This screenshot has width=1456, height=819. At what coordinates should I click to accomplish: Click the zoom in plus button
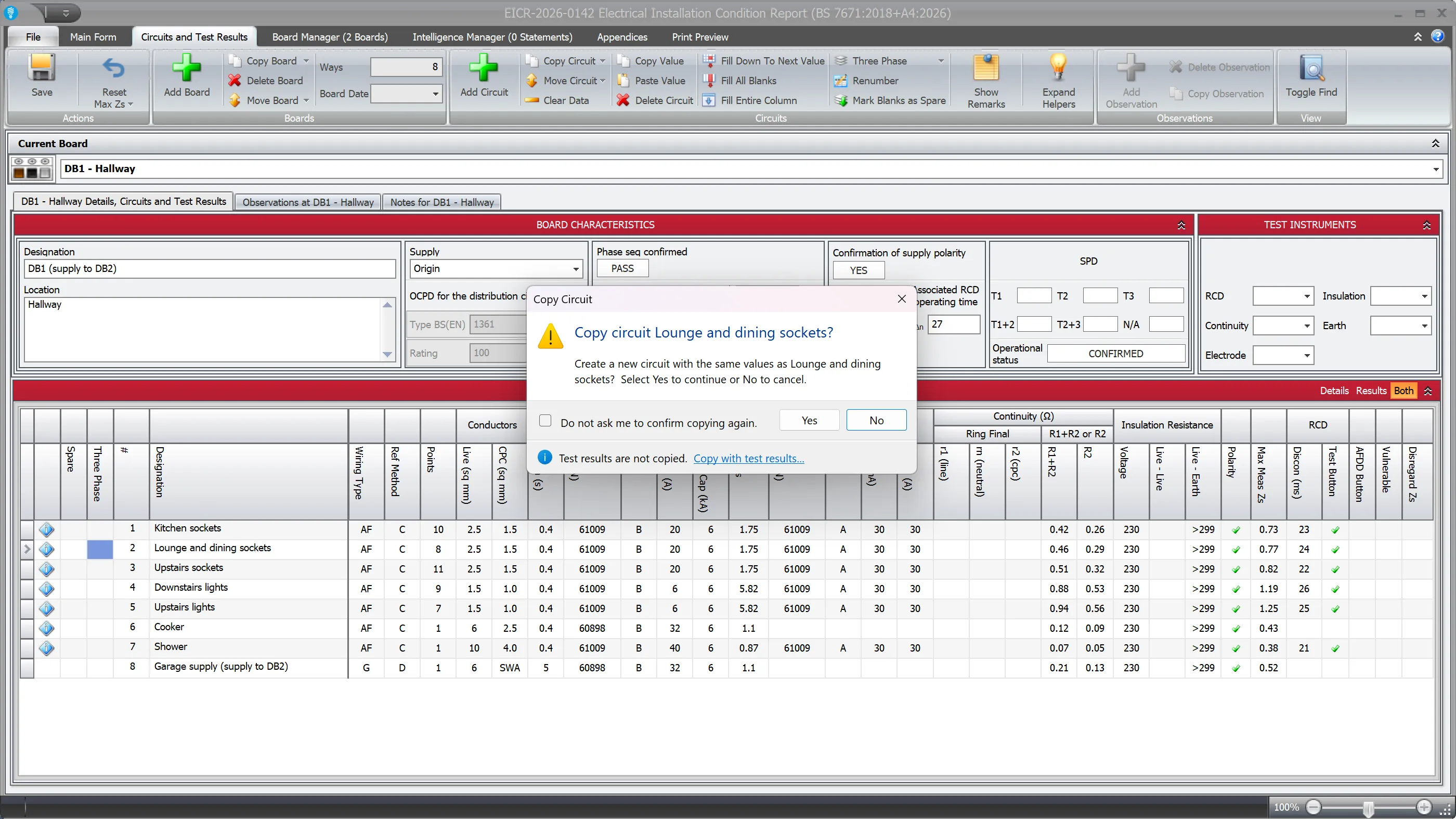pos(1424,807)
